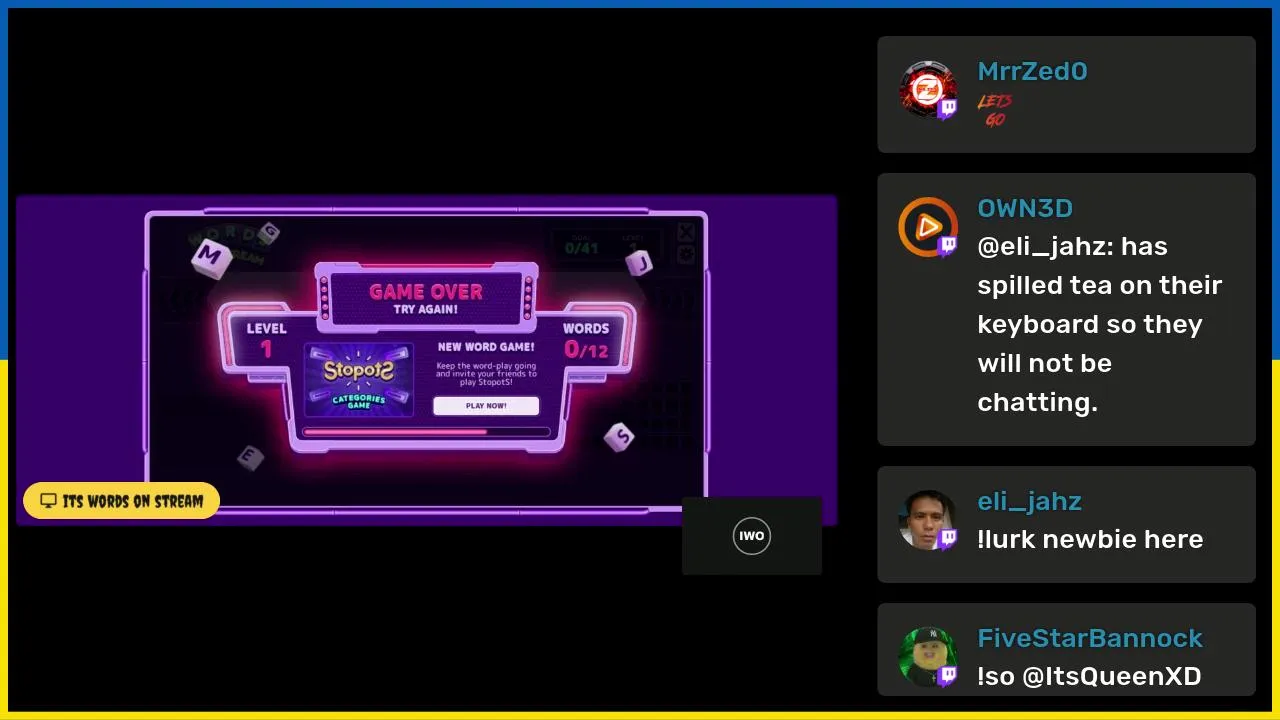The image size is (1280, 720).
Task: Open FiveStarBannock's avatar
Action: click(x=927, y=657)
